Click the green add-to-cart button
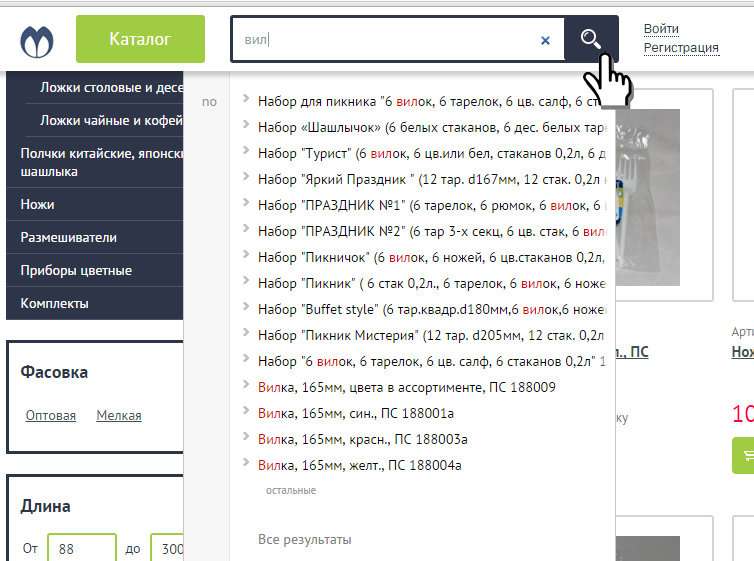 (x=743, y=455)
